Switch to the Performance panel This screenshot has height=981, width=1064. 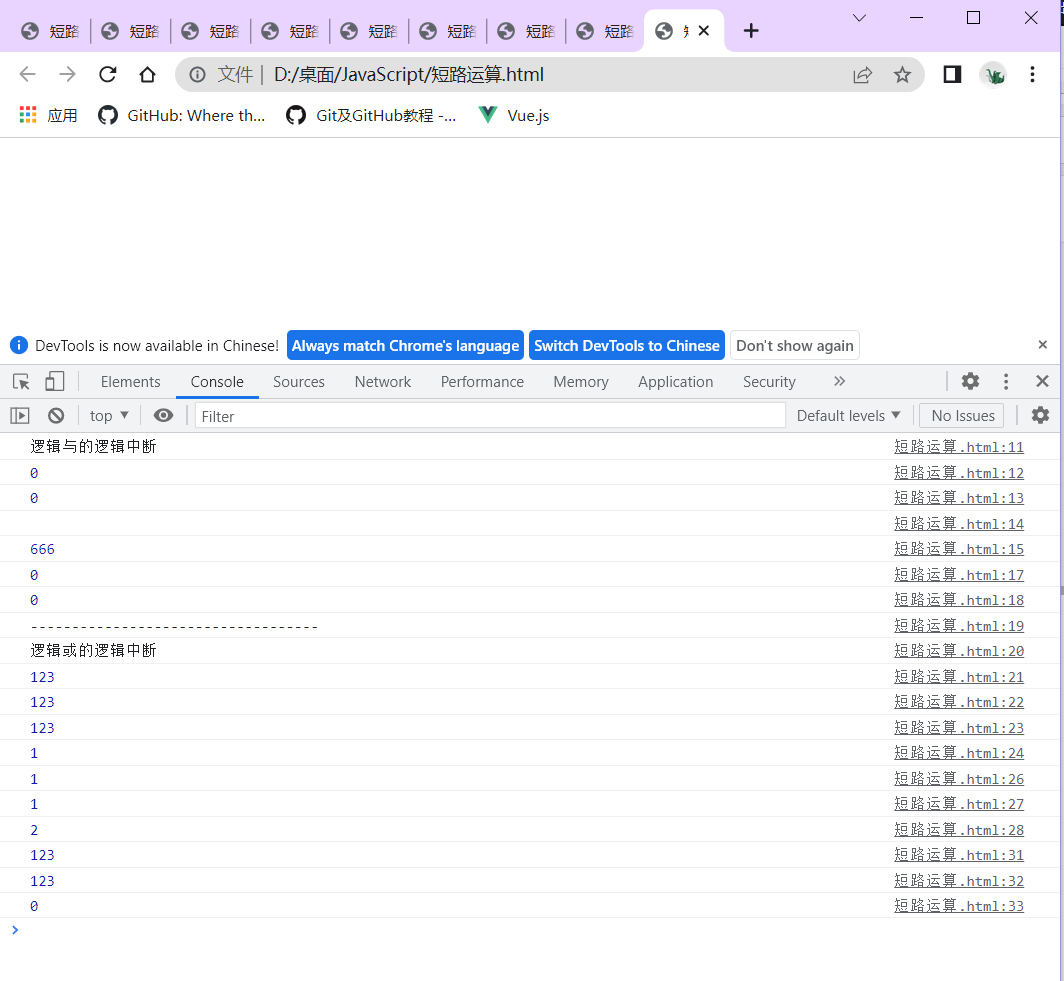tap(482, 382)
